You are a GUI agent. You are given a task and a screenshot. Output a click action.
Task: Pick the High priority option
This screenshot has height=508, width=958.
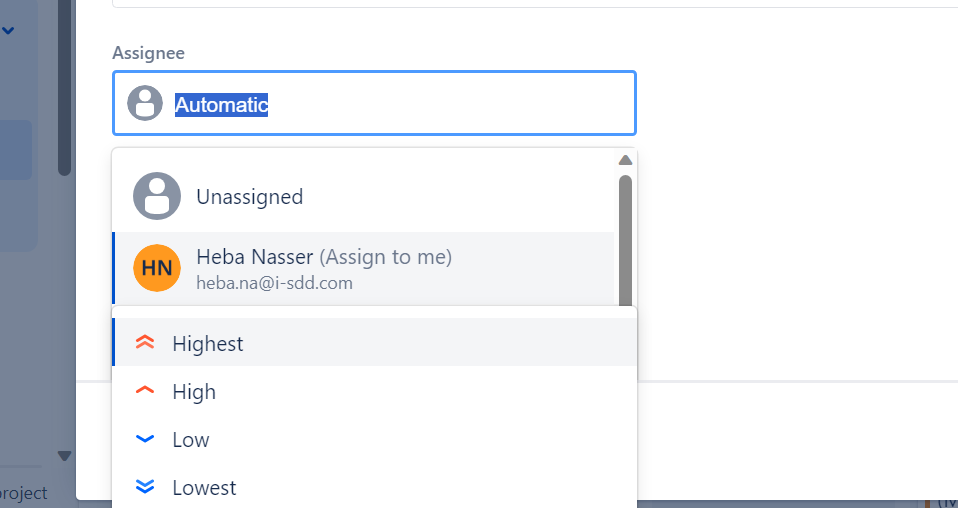pos(375,391)
